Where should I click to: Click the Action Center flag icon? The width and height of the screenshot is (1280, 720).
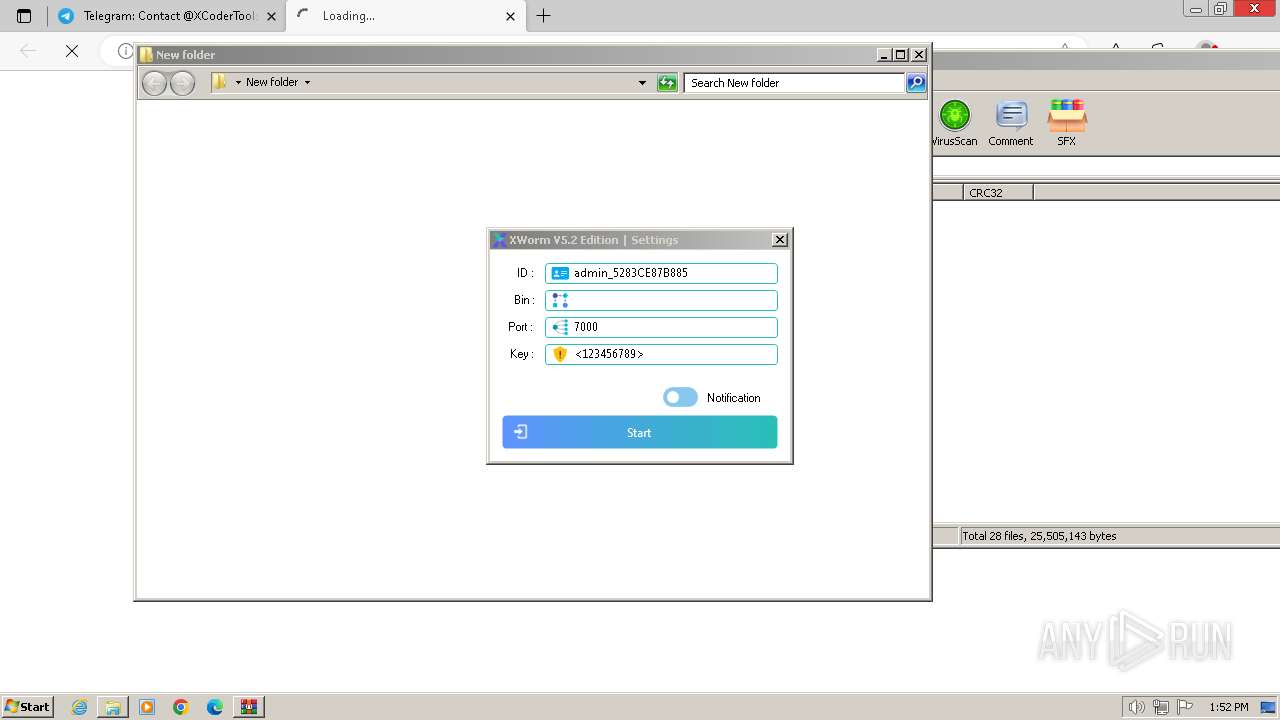coord(1184,707)
